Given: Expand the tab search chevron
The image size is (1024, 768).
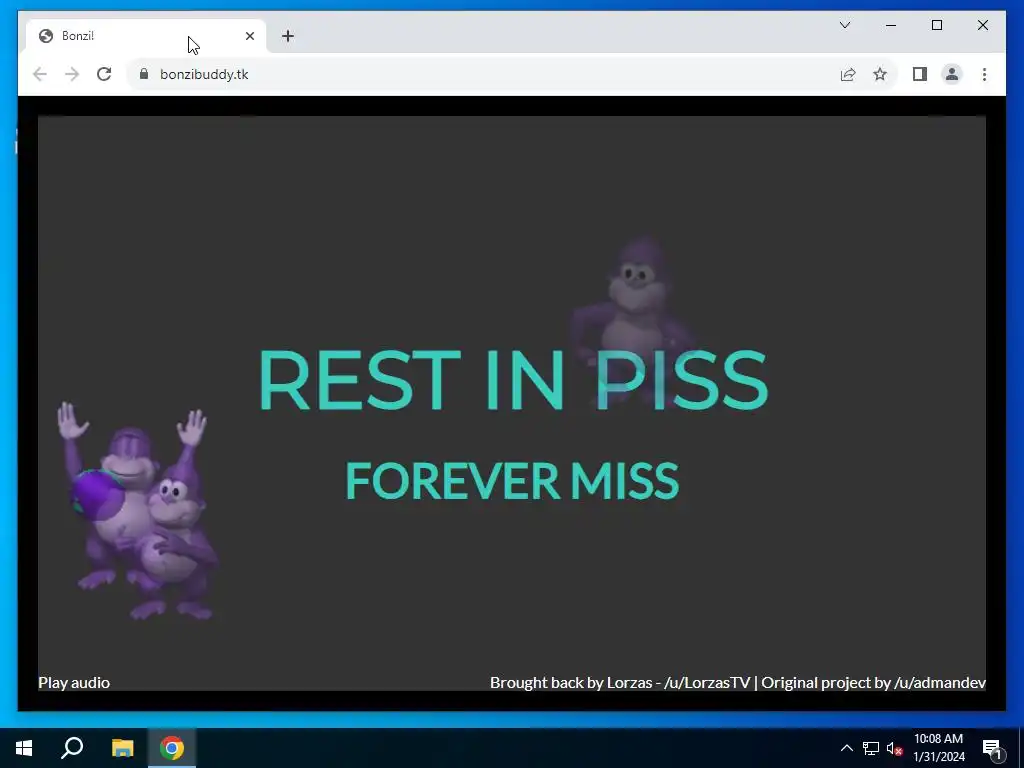Looking at the screenshot, I should point(844,25).
